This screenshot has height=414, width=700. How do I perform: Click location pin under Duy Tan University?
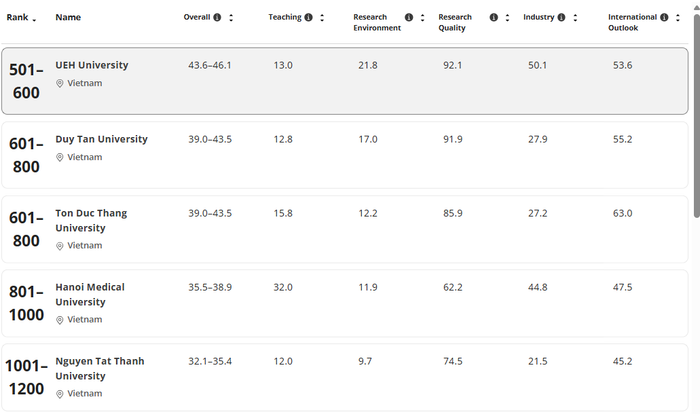[60, 158]
